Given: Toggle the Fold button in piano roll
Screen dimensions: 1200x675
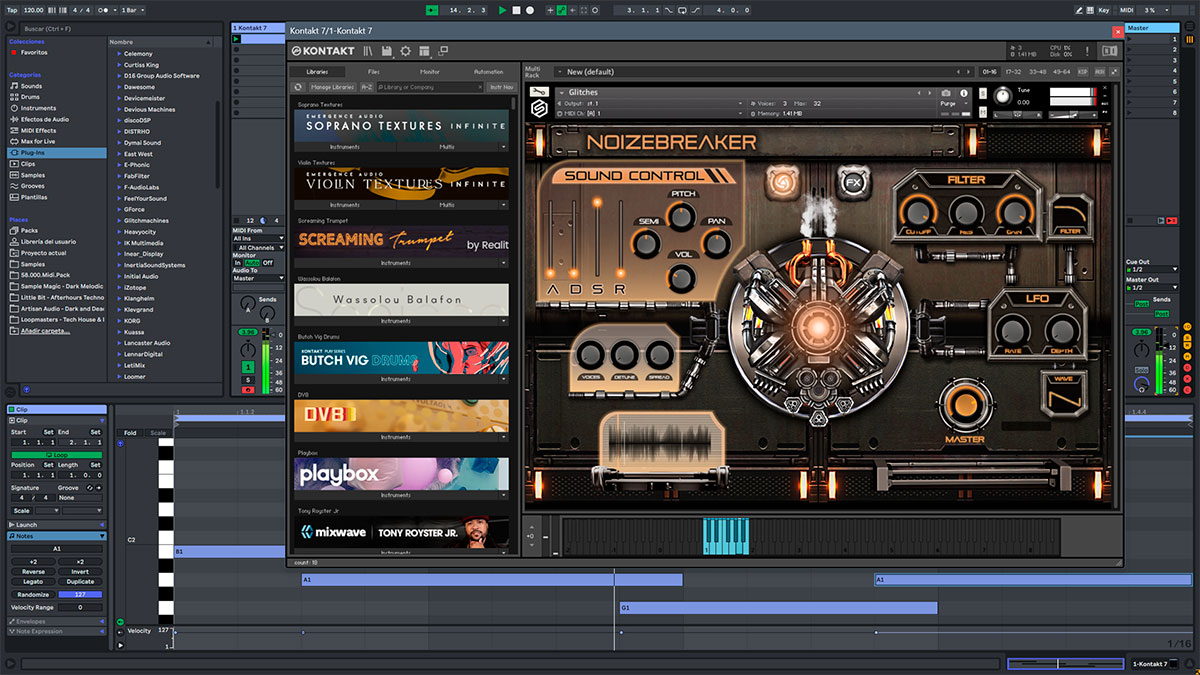Looking at the screenshot, I should point(130,433).
